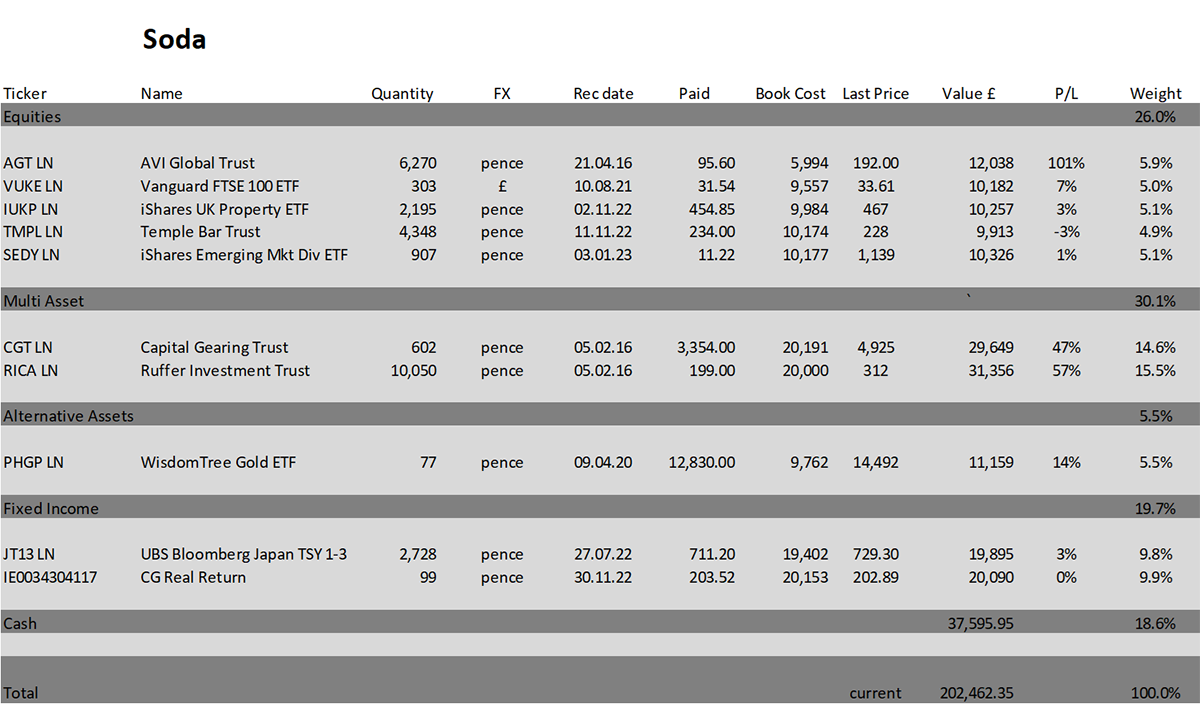Click the Total row label
This screenshot has width=1200, height=704.
(20, 693)
